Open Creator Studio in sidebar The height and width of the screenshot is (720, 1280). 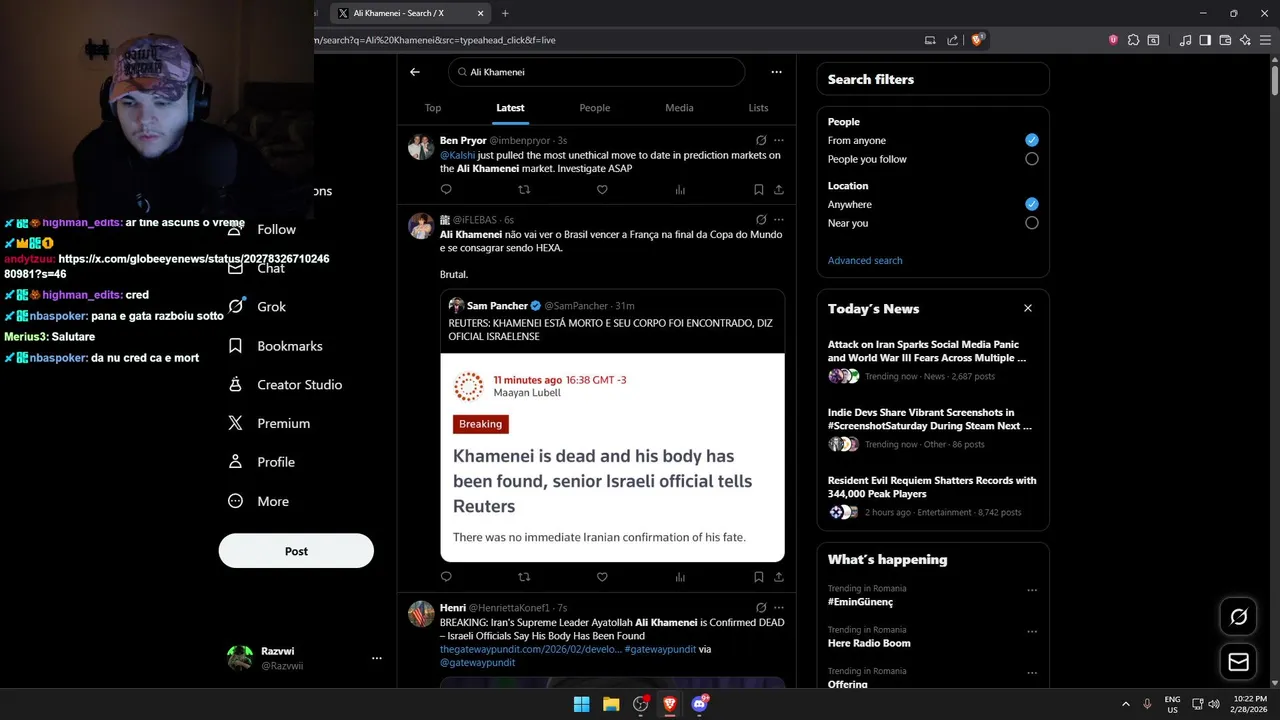[286, 385]
